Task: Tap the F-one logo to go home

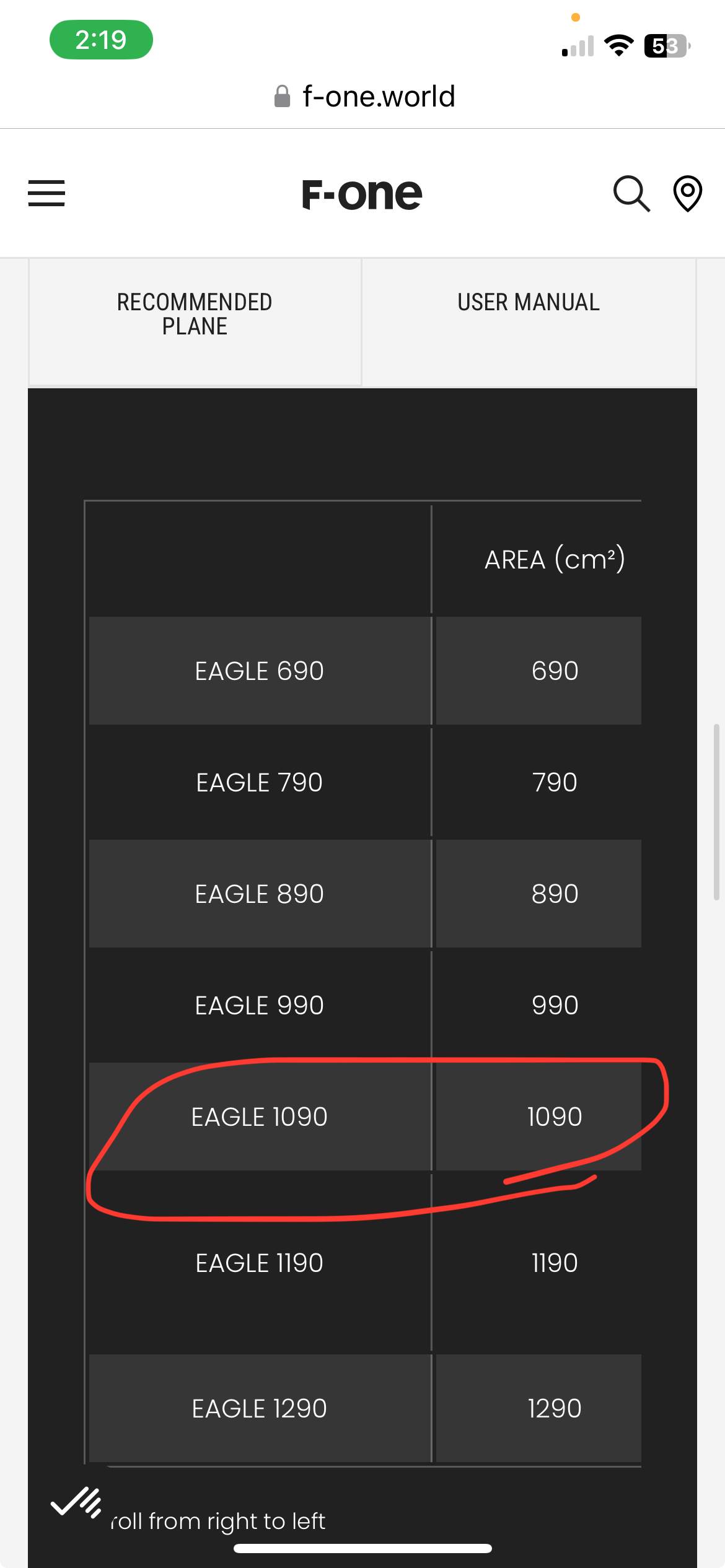Action: click(362, 194)
